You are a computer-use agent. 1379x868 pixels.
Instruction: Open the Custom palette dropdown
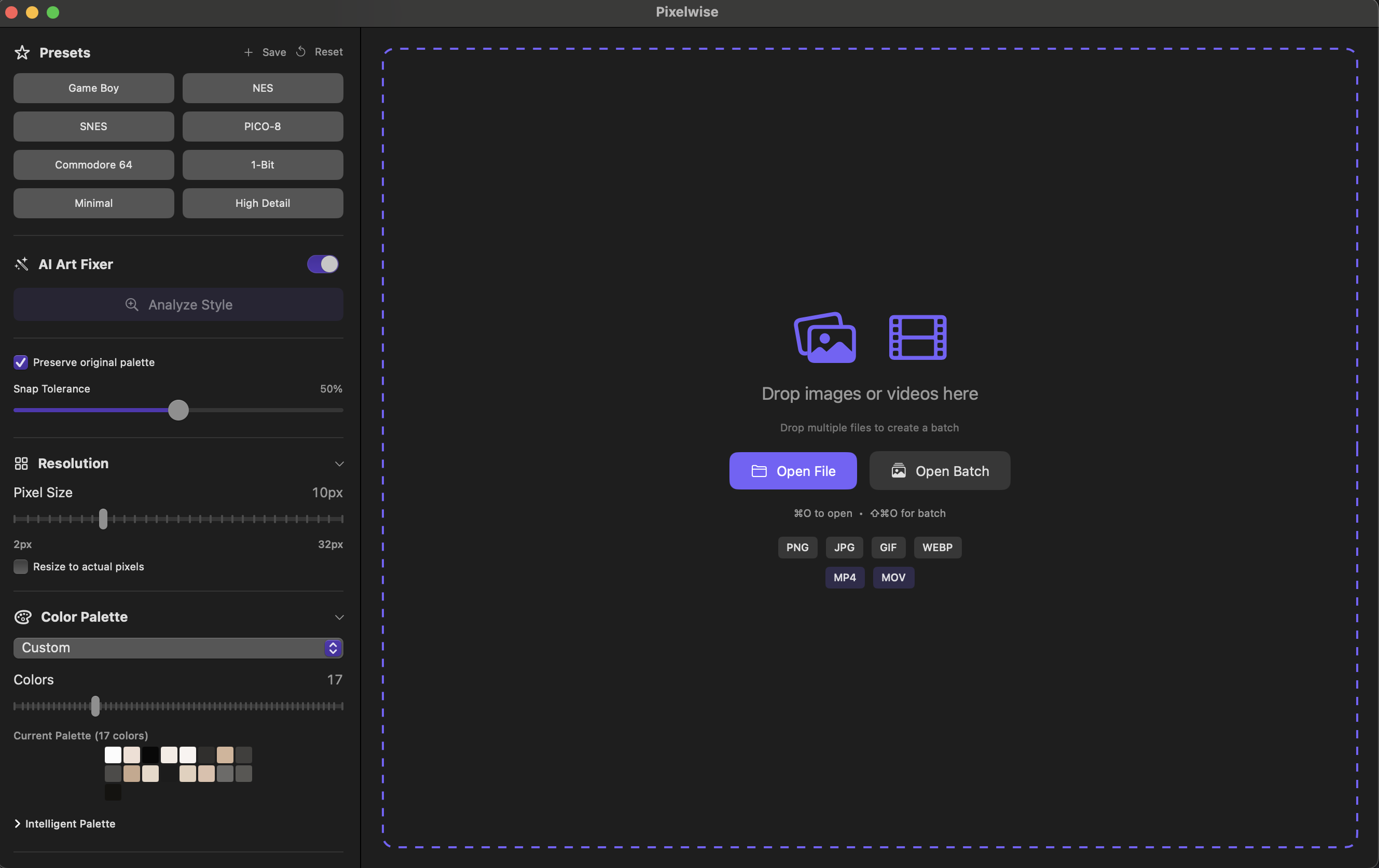pyautogui.click(x=178, y=648)
